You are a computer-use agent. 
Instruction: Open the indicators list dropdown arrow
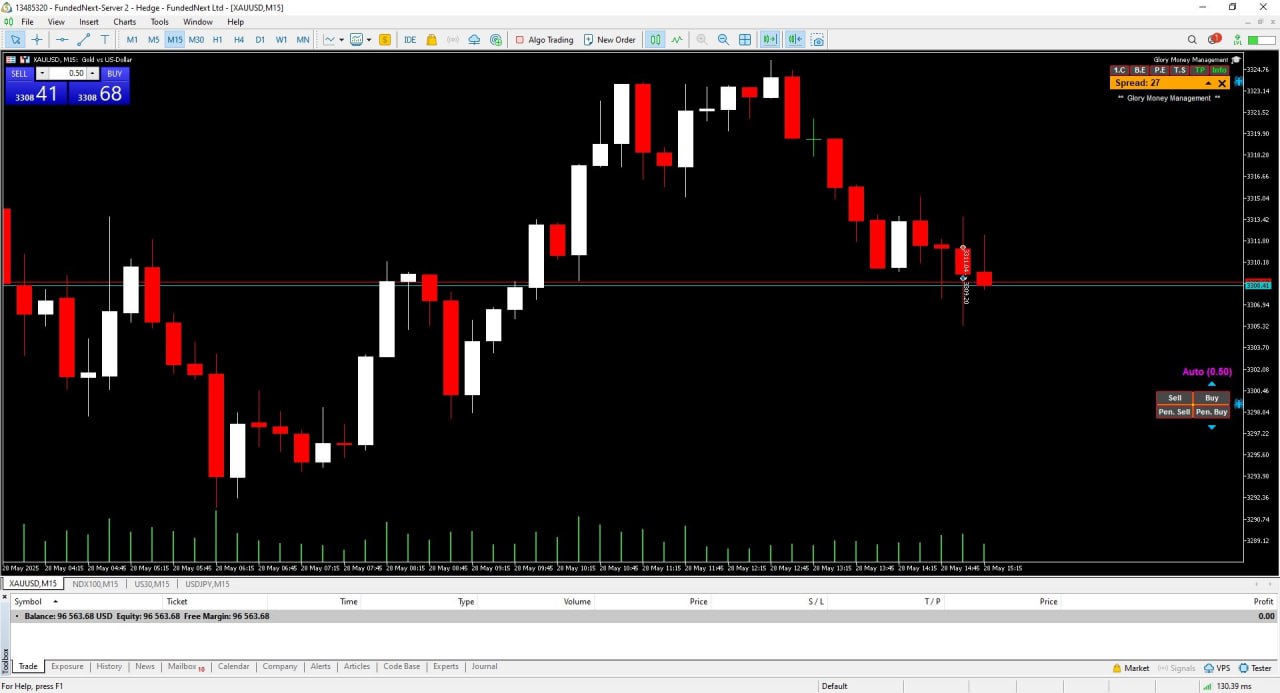click(x=368, y=40)
